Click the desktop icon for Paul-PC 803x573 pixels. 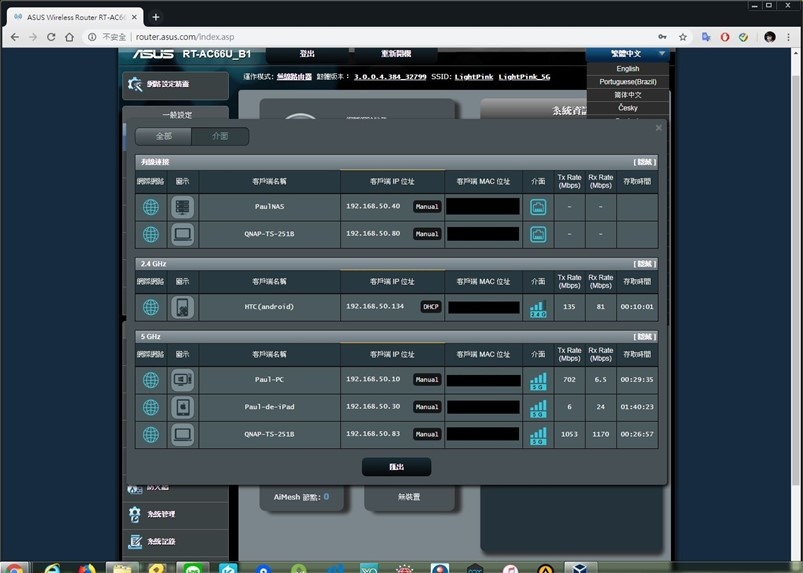tap(182, 380)
